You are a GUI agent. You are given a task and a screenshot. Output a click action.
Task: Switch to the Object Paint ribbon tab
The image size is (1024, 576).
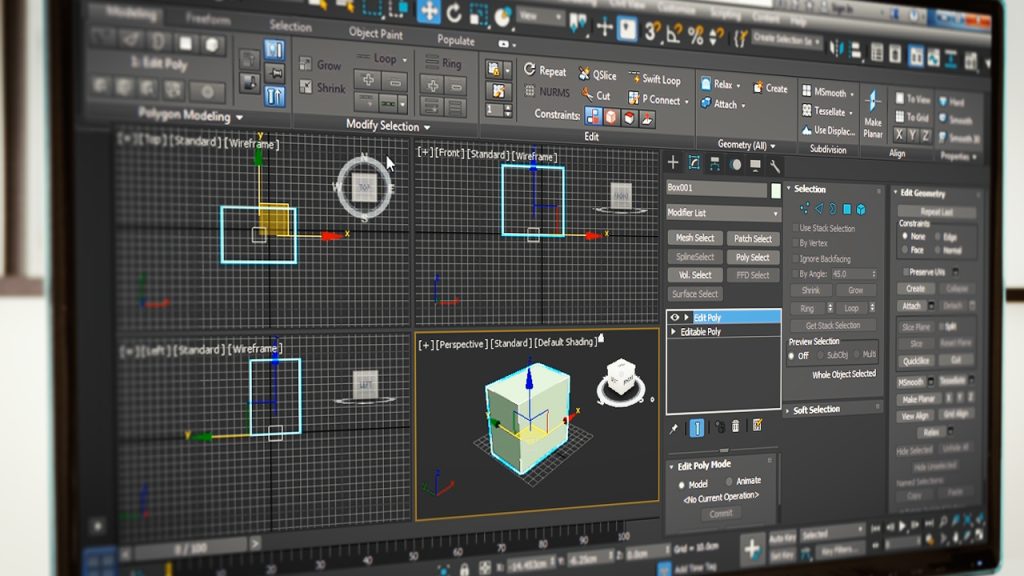pyautogui.click(x=376, y=32)
